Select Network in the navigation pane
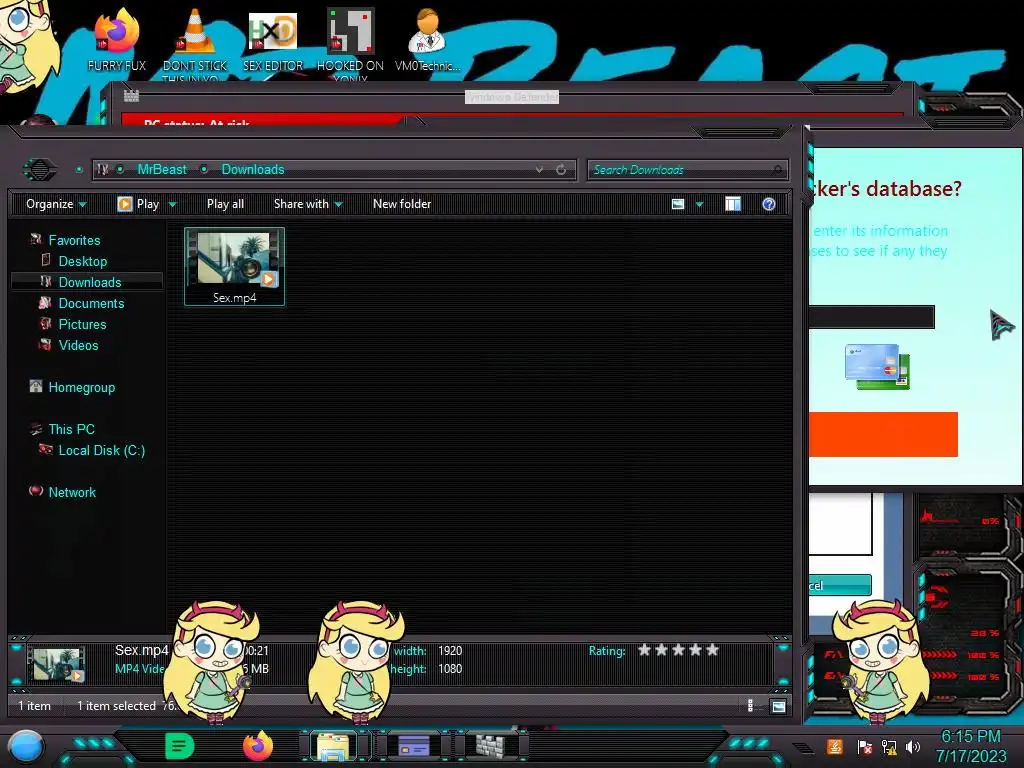 (72, 492)
